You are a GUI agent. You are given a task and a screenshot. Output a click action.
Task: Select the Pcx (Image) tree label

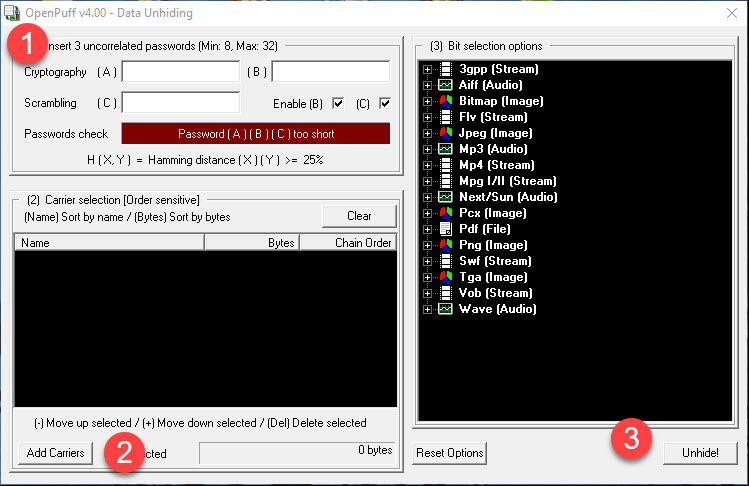point(492,213)
